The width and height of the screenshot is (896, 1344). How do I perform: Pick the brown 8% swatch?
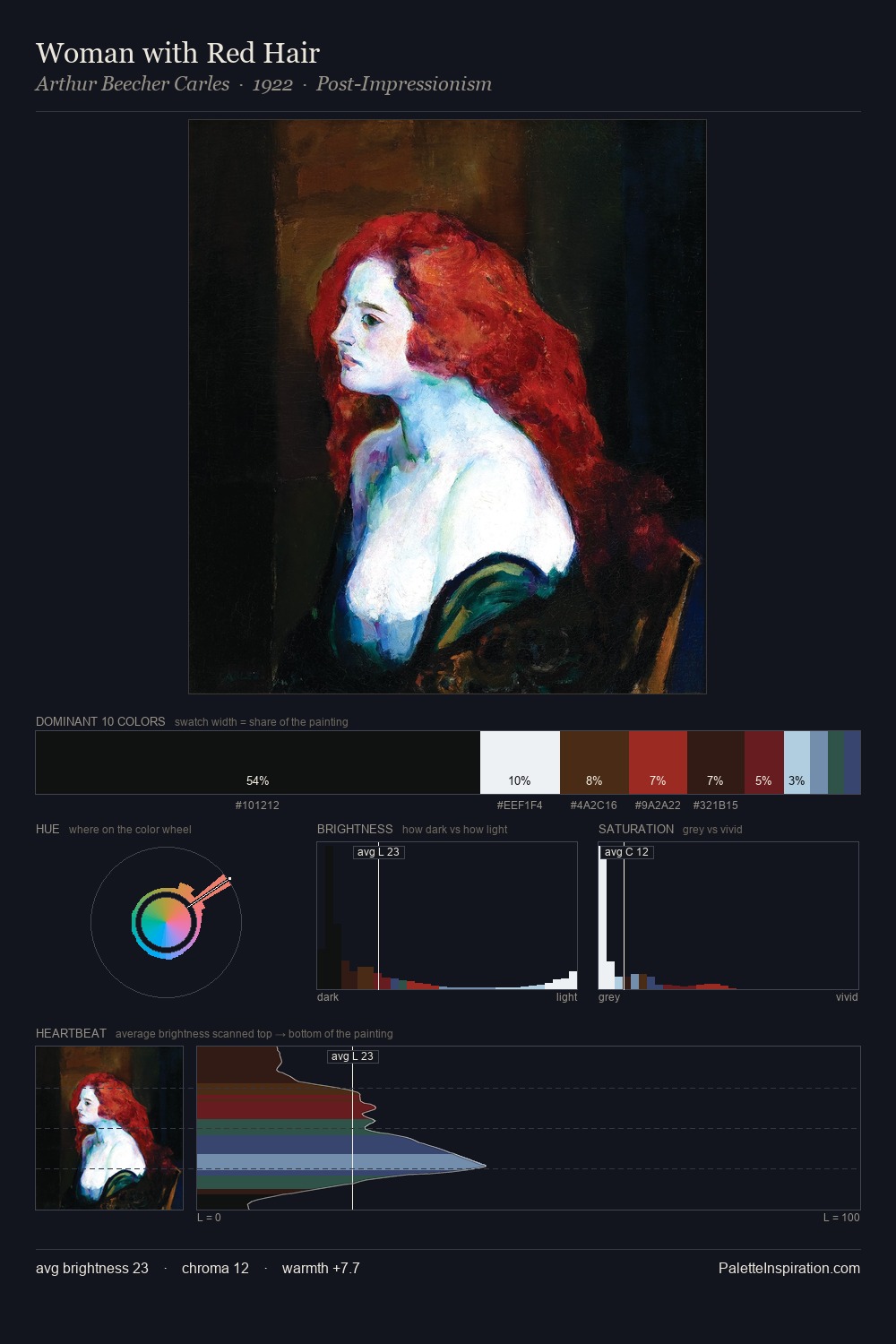point(594,762)
